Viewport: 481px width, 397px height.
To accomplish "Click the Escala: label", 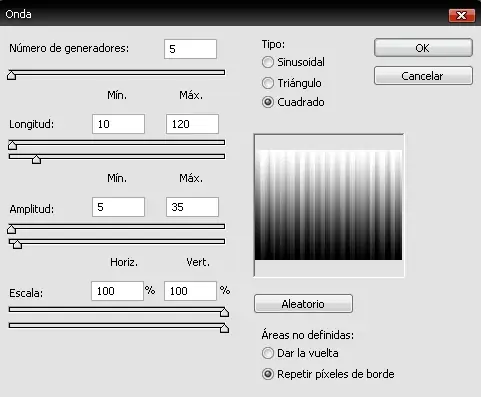I will tap(26, 293).
